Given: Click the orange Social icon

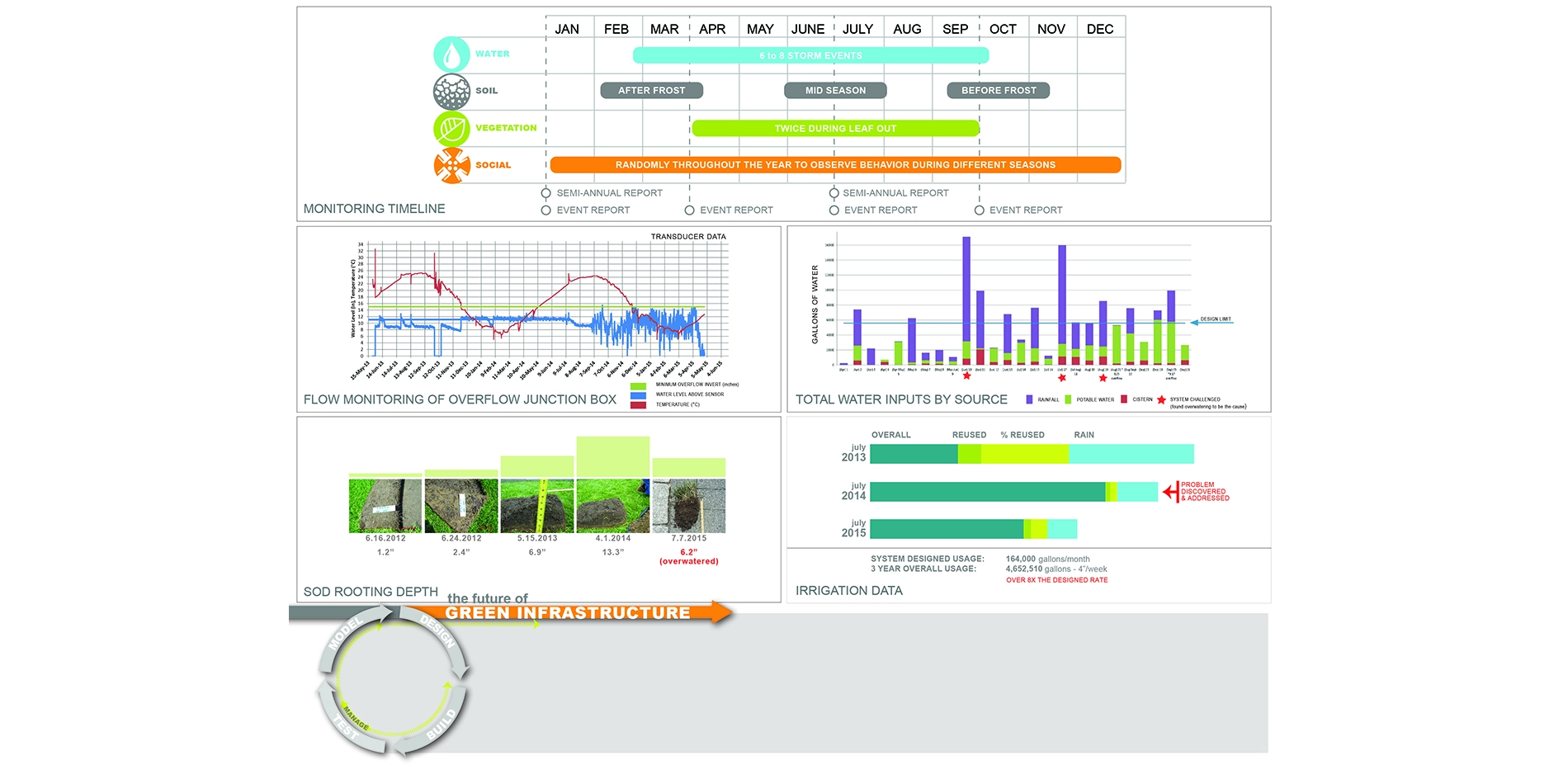Looking at the screenshot, I should [451, 166].
